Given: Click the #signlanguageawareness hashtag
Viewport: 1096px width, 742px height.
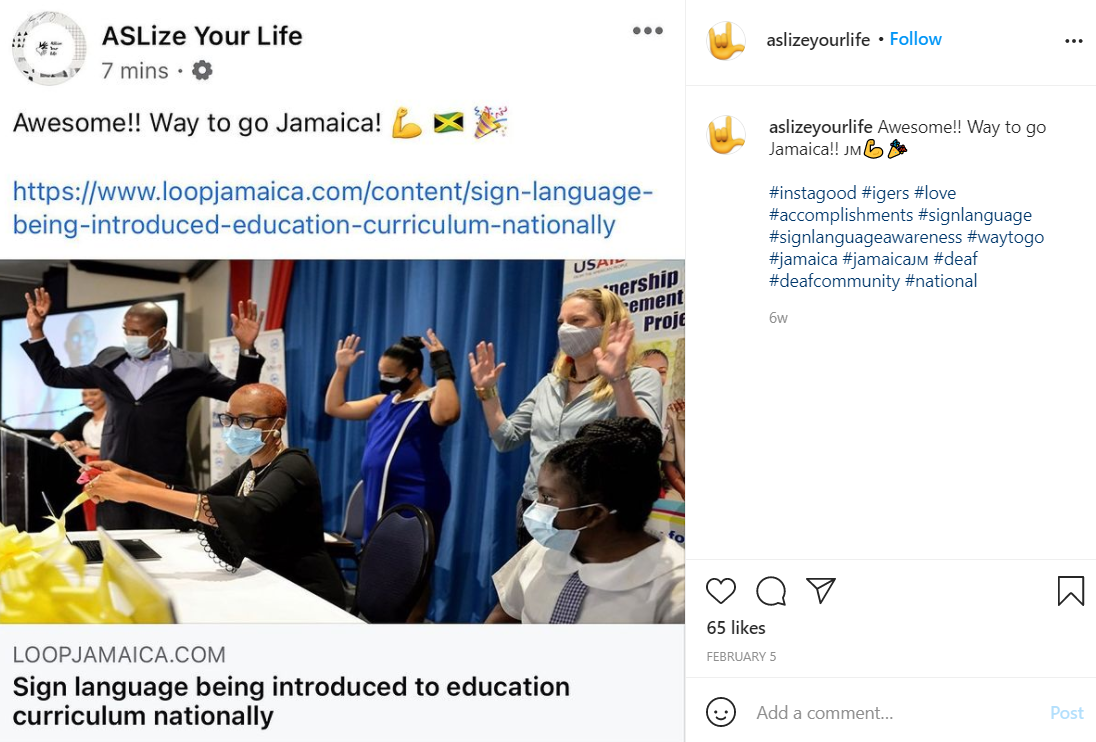Looking at the screenshot, I should (865, 237).
